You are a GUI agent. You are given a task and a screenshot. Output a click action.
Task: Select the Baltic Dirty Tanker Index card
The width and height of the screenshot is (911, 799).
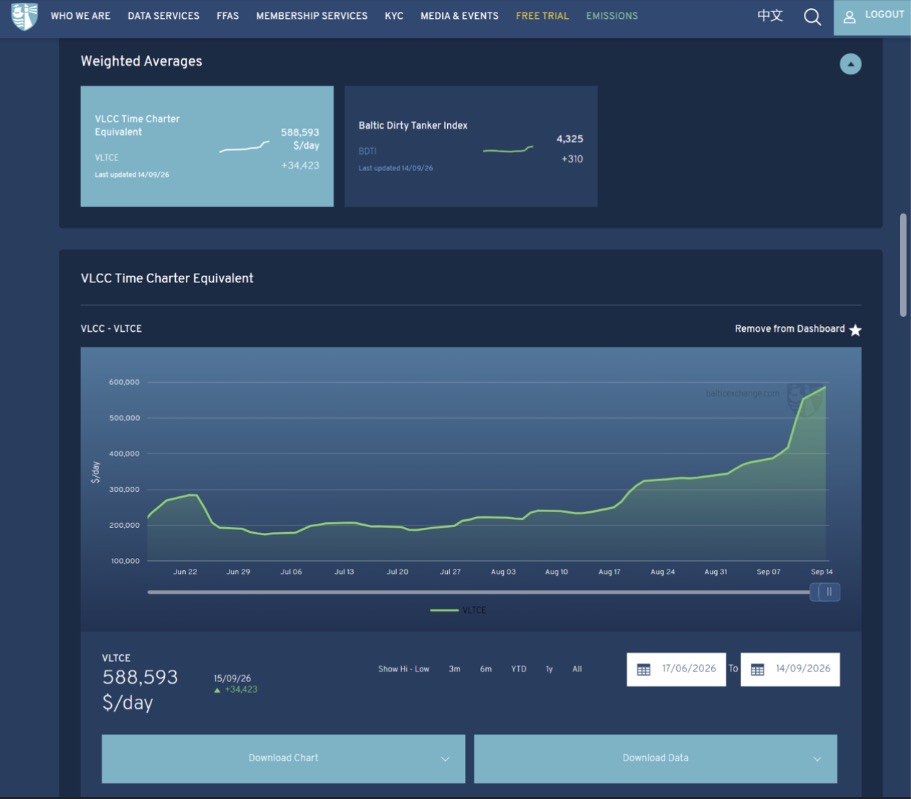[471, 146]
